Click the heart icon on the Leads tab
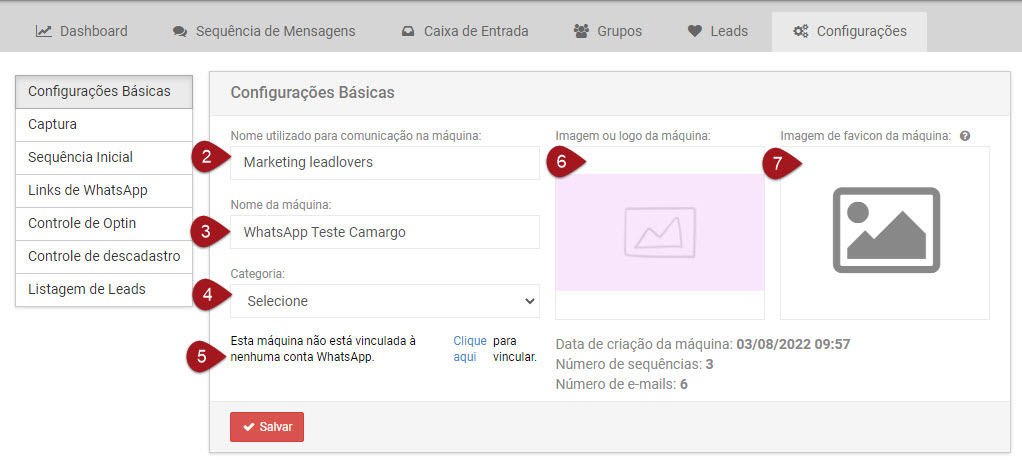Viewport: 1022px width, 460px height. pos(695,31)
